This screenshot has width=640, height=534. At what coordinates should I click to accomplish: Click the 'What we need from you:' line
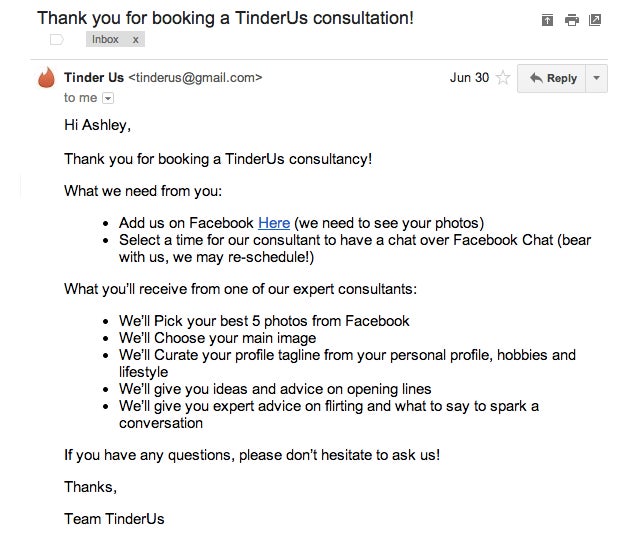(x=143, y=191)
